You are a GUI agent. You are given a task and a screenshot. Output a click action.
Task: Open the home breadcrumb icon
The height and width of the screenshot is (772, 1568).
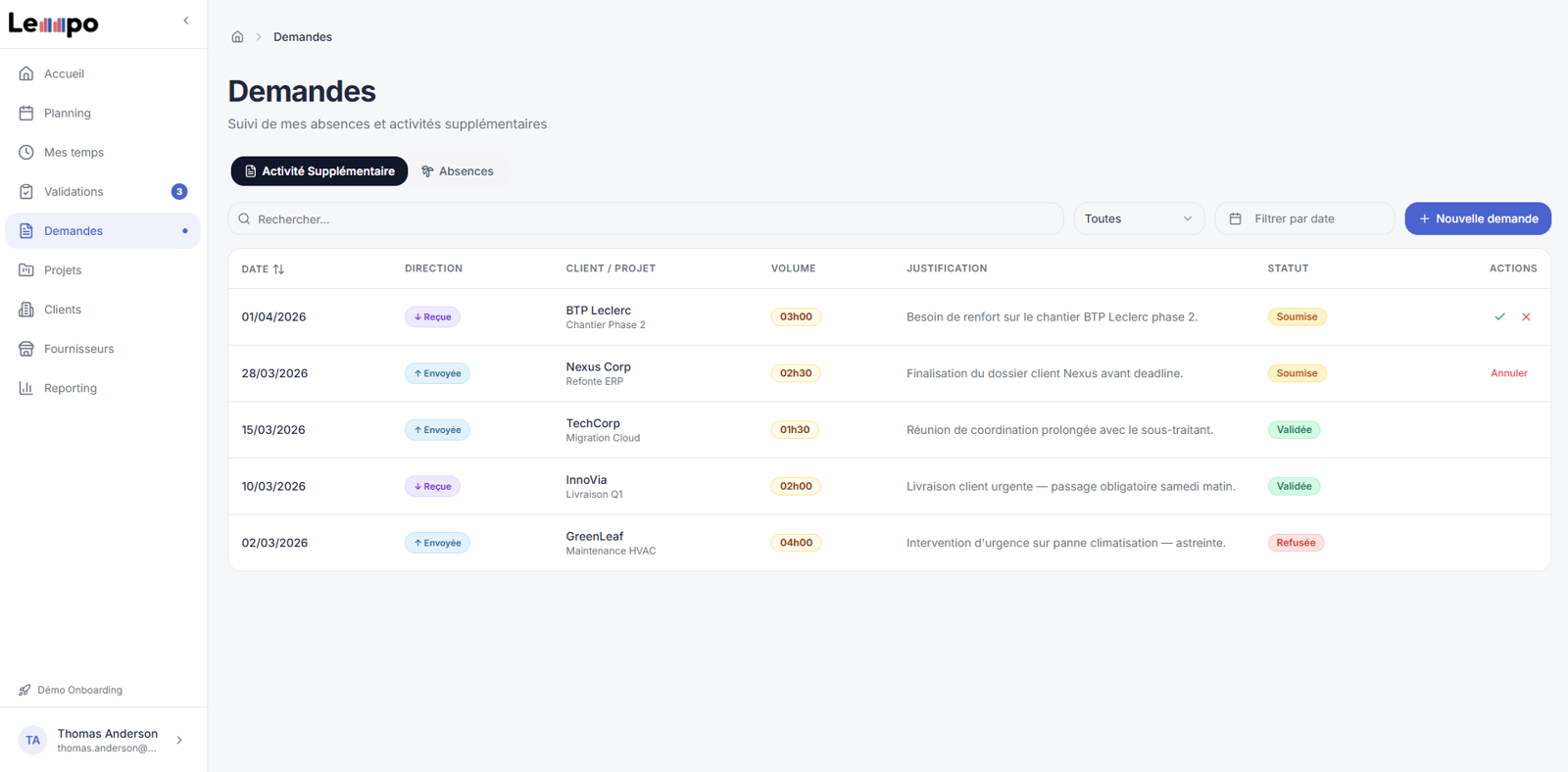237,37
